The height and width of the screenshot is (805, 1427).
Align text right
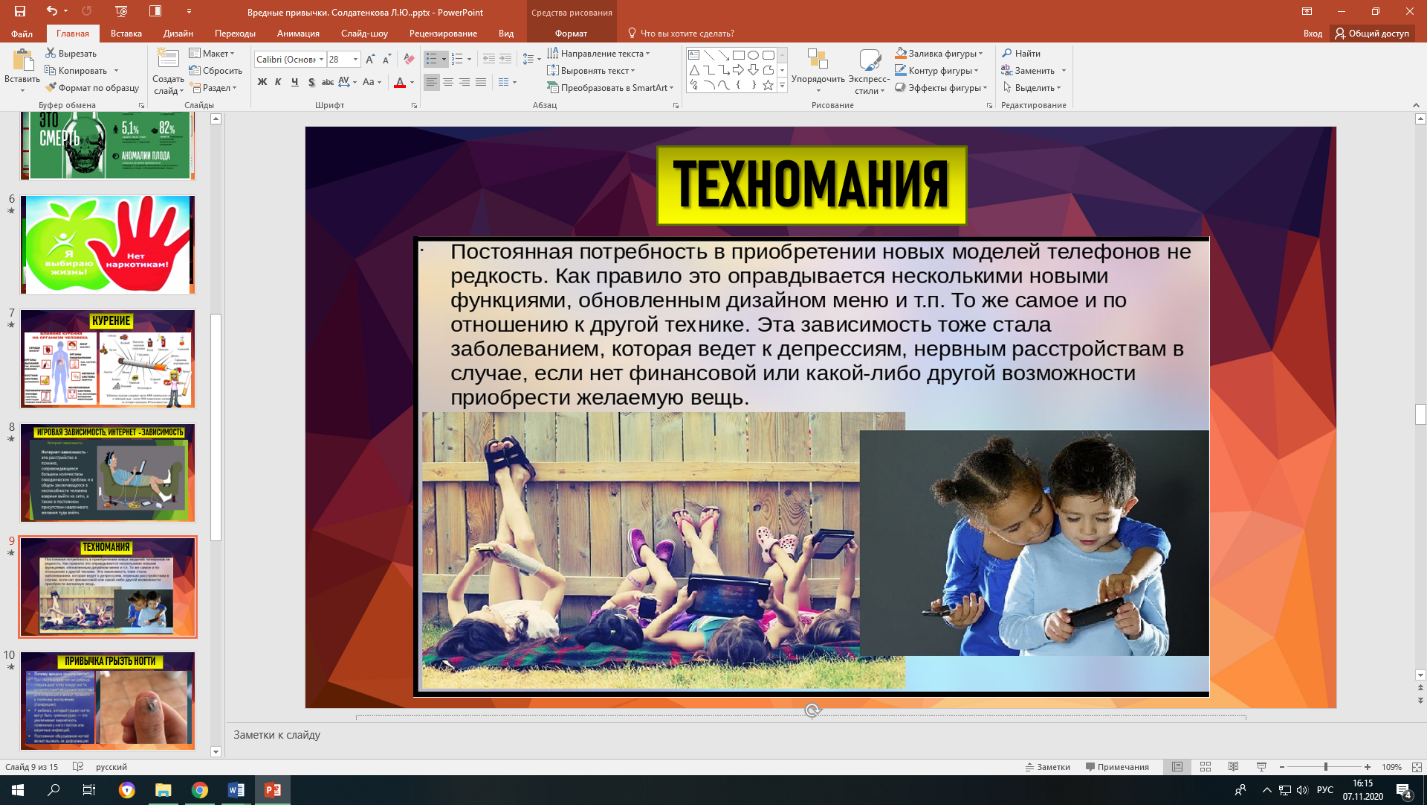point(464,82)
